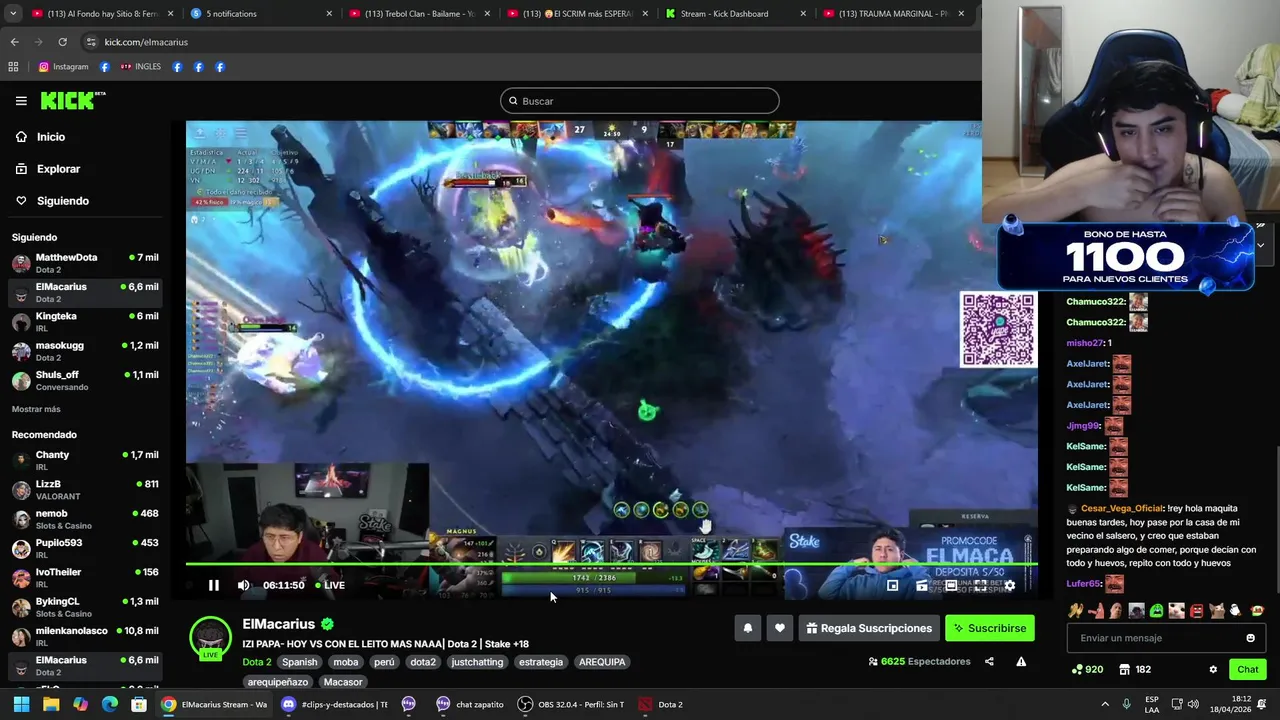Select the AREQUIPA tag

pos(602,662)
